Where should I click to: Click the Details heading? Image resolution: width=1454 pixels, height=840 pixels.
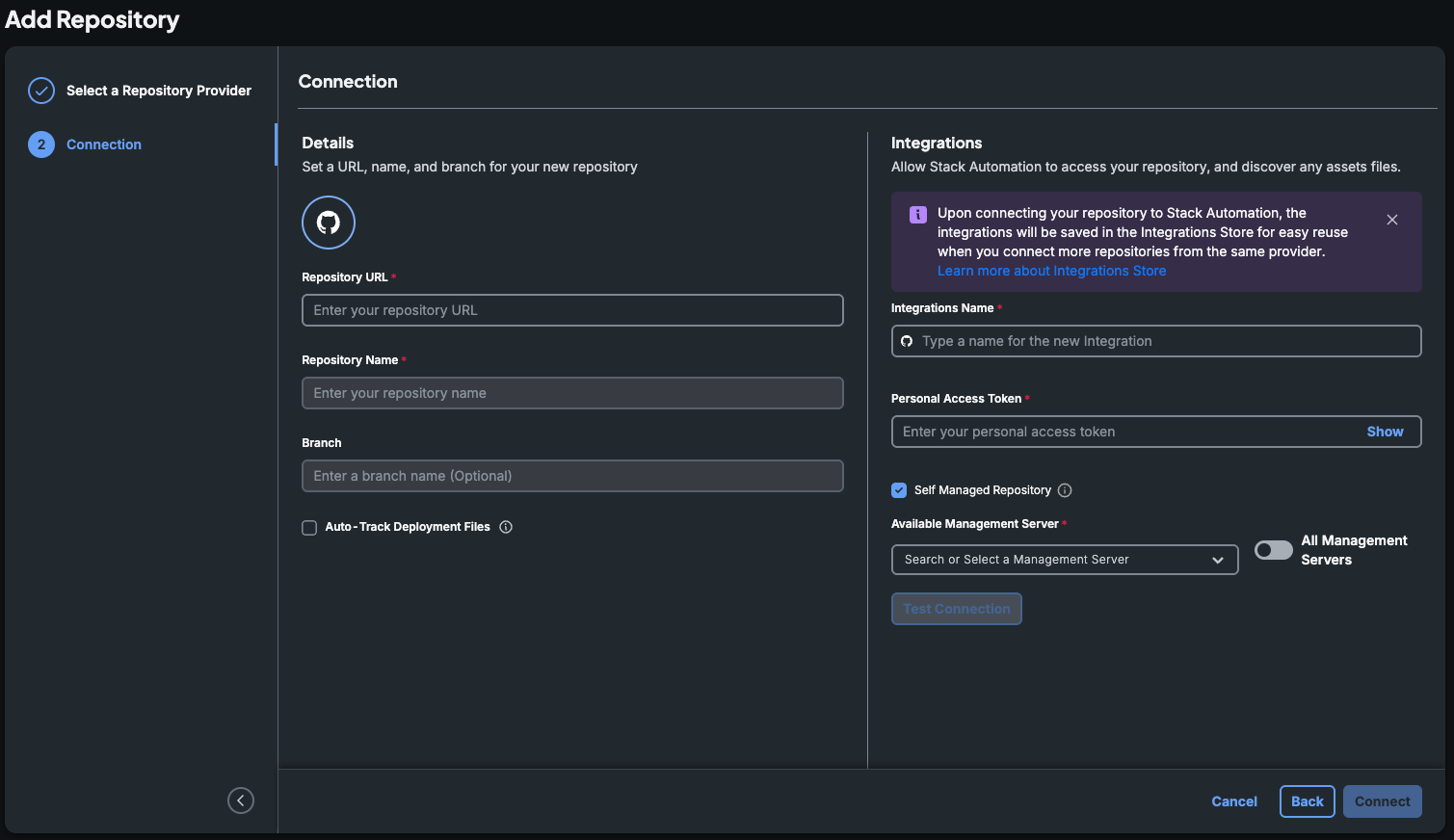328,143
